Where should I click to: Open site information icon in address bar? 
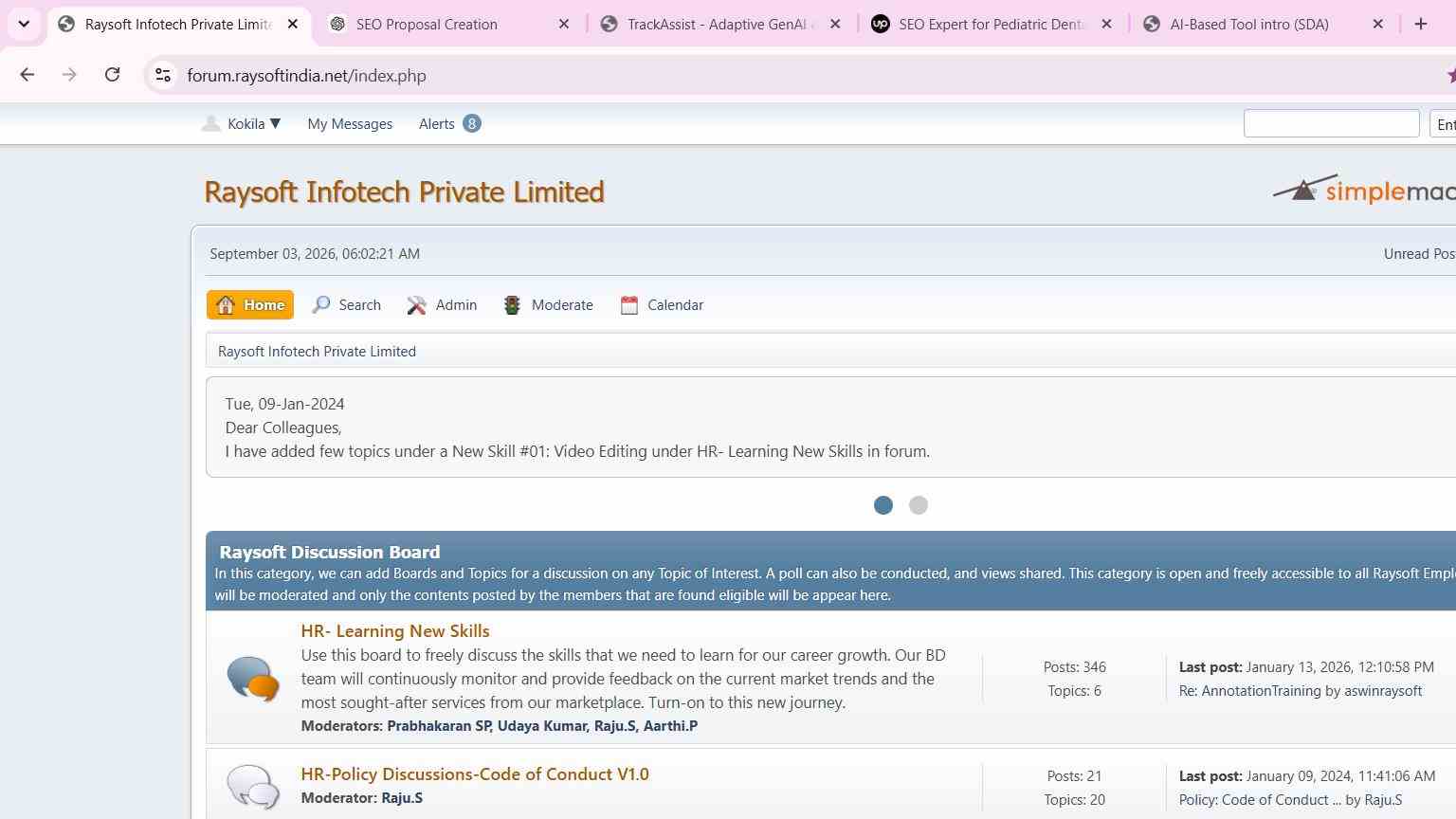pos(163,75)
